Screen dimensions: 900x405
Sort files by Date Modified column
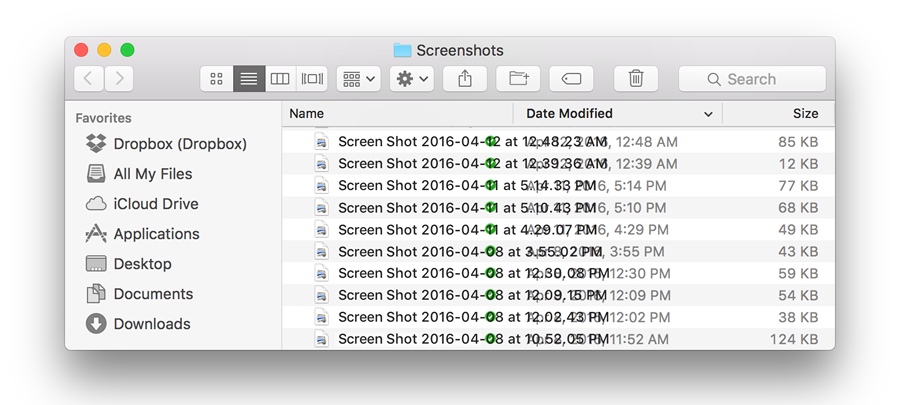[570, 114]
